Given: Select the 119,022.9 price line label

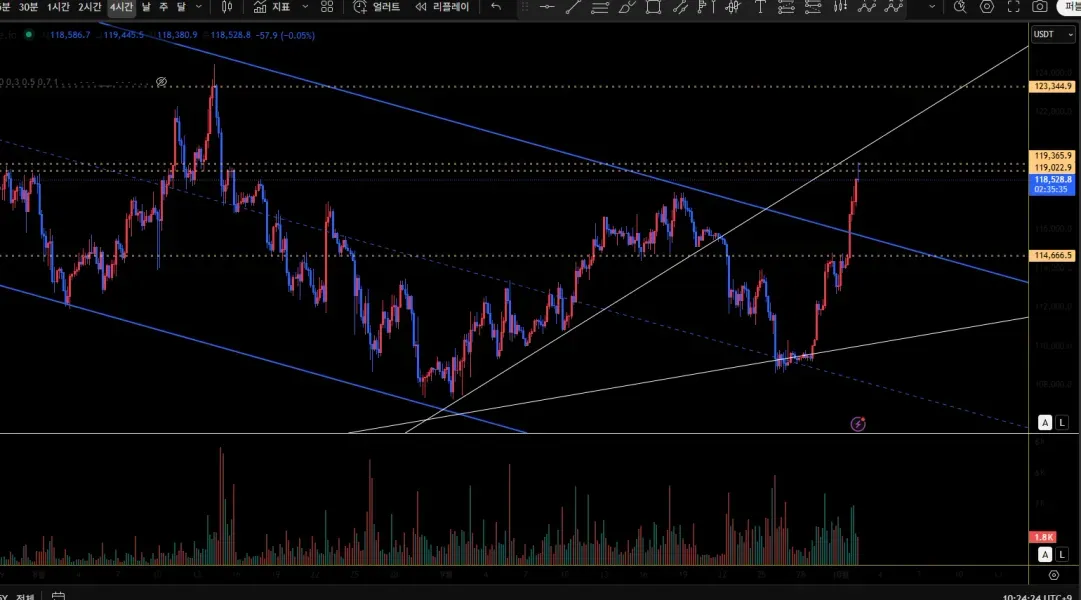Looking at the screenshot, I should click(1052, 168).
